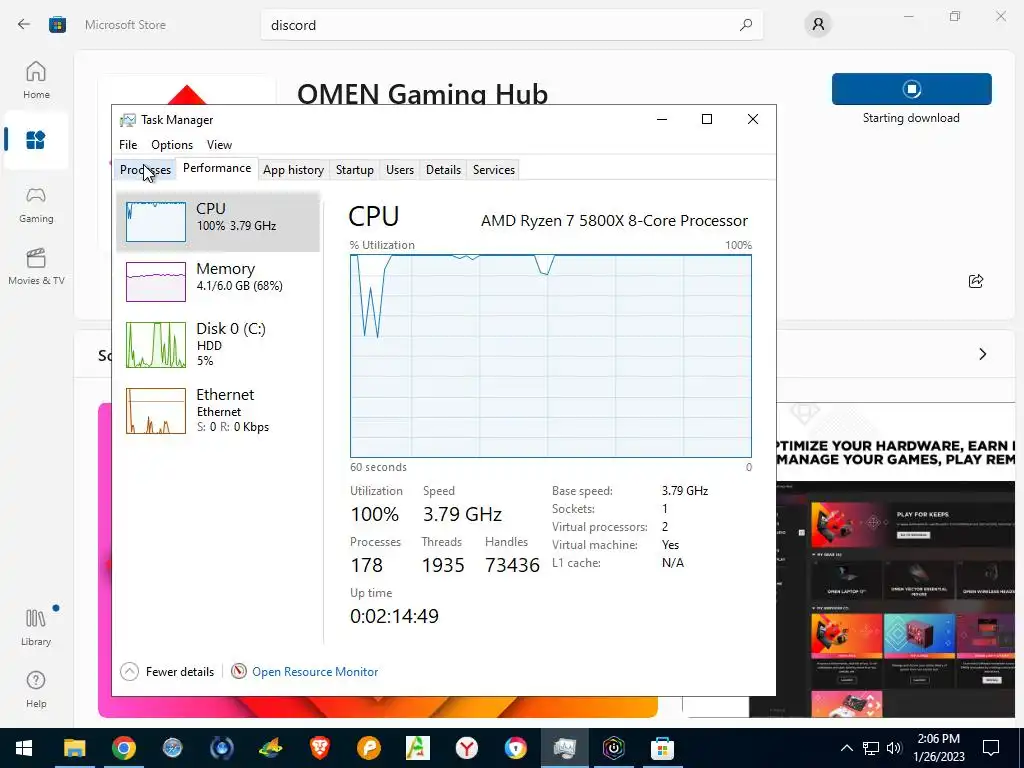This screenshot has height=768, width=1024.
Task: Click the Microsoft Store logo icon
Action: [57, 25]
